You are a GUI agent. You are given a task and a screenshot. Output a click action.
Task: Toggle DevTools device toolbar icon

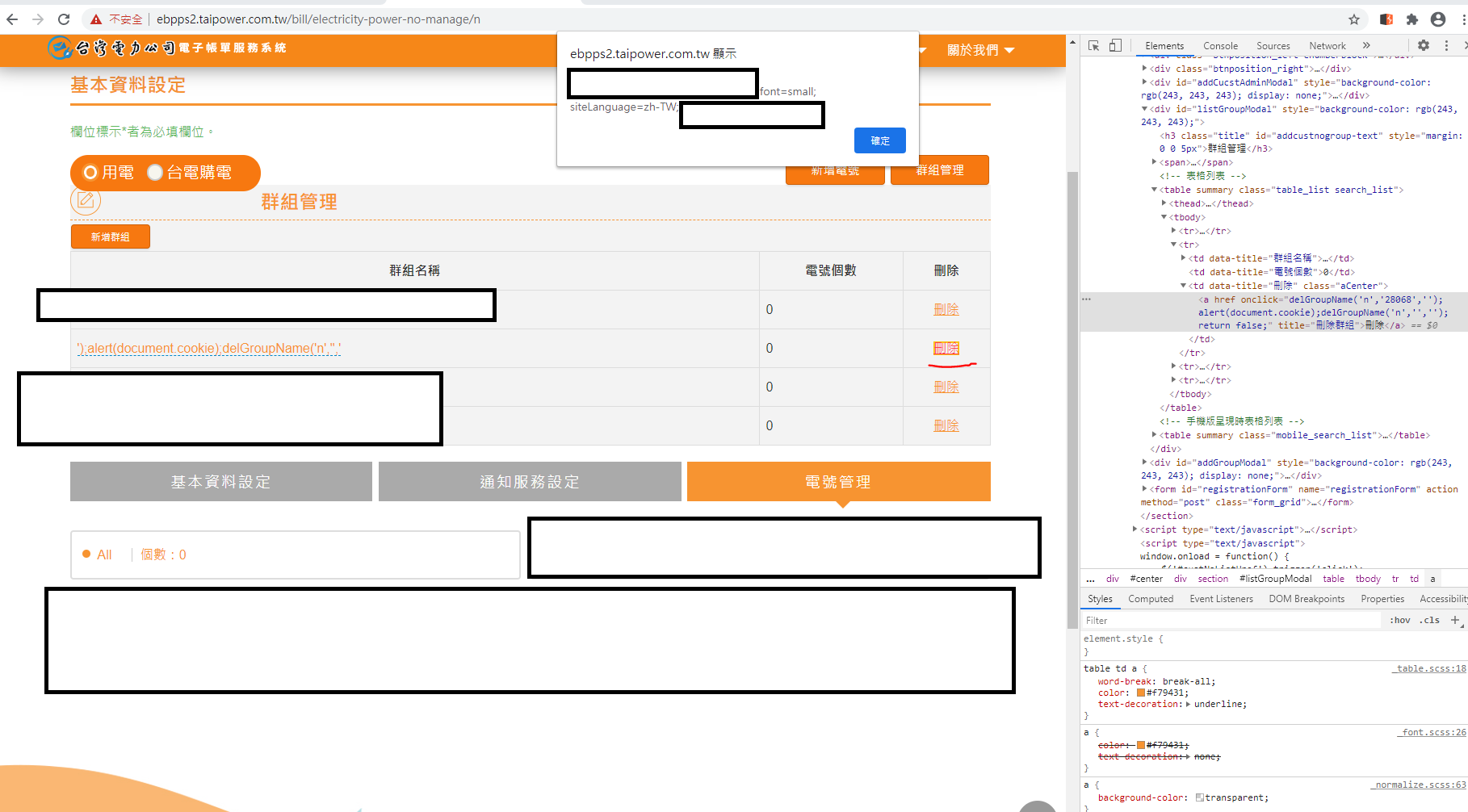click(1115, 46)
